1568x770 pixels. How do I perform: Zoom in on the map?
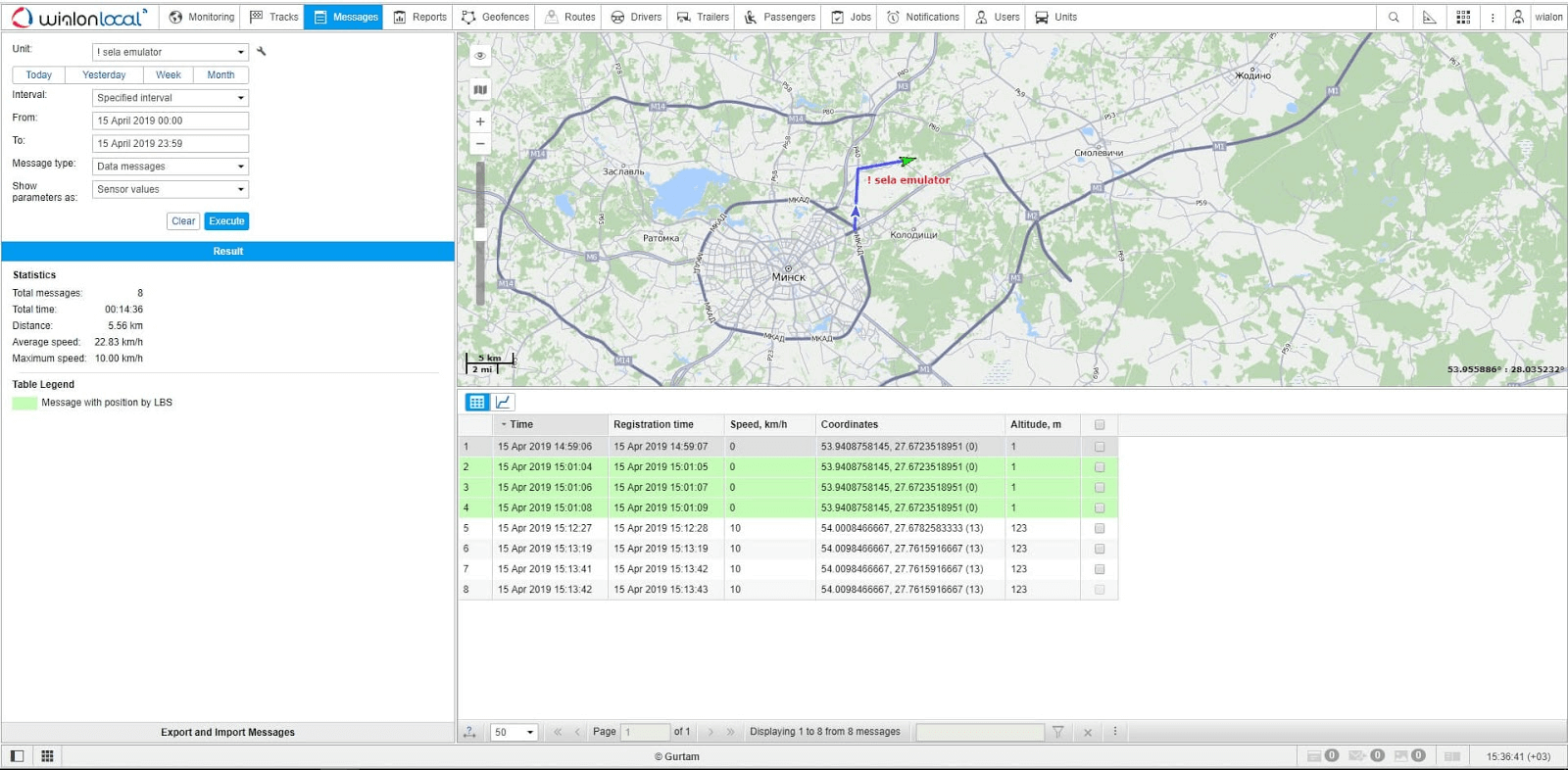480,121
